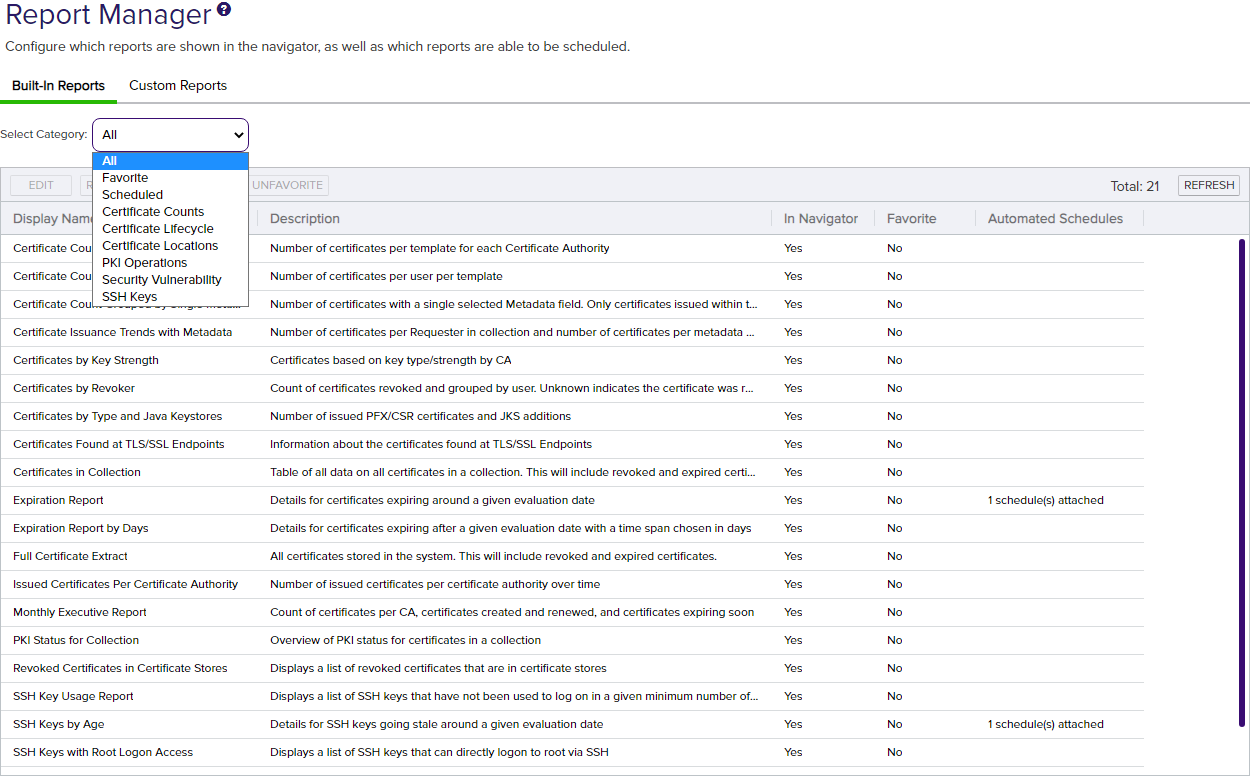Select Scheduled from the category options
The width and height of the screenshot is (1250, 776).
click(132, 195)
